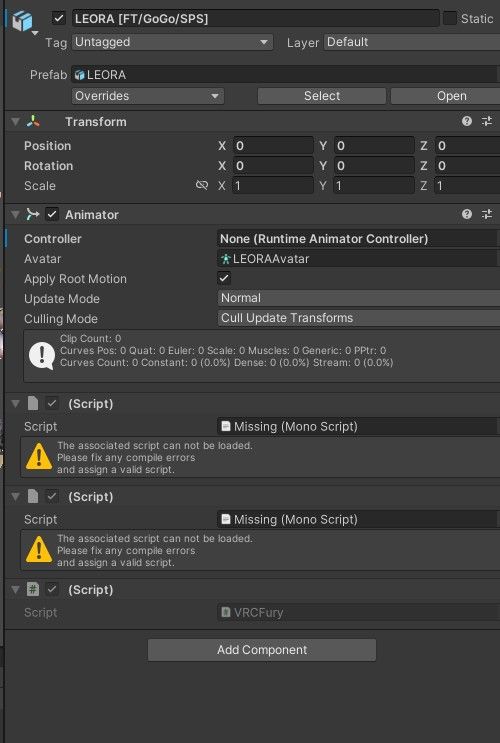Click the Add Component button
The height and width of the screenshot is (743, 500).
(x=262, y=650)
